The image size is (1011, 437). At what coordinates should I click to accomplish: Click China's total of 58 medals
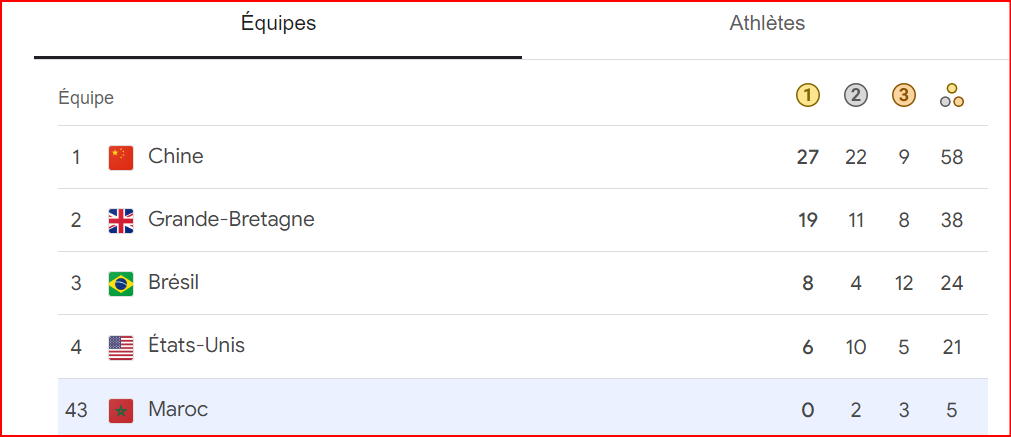pos(951,157)
